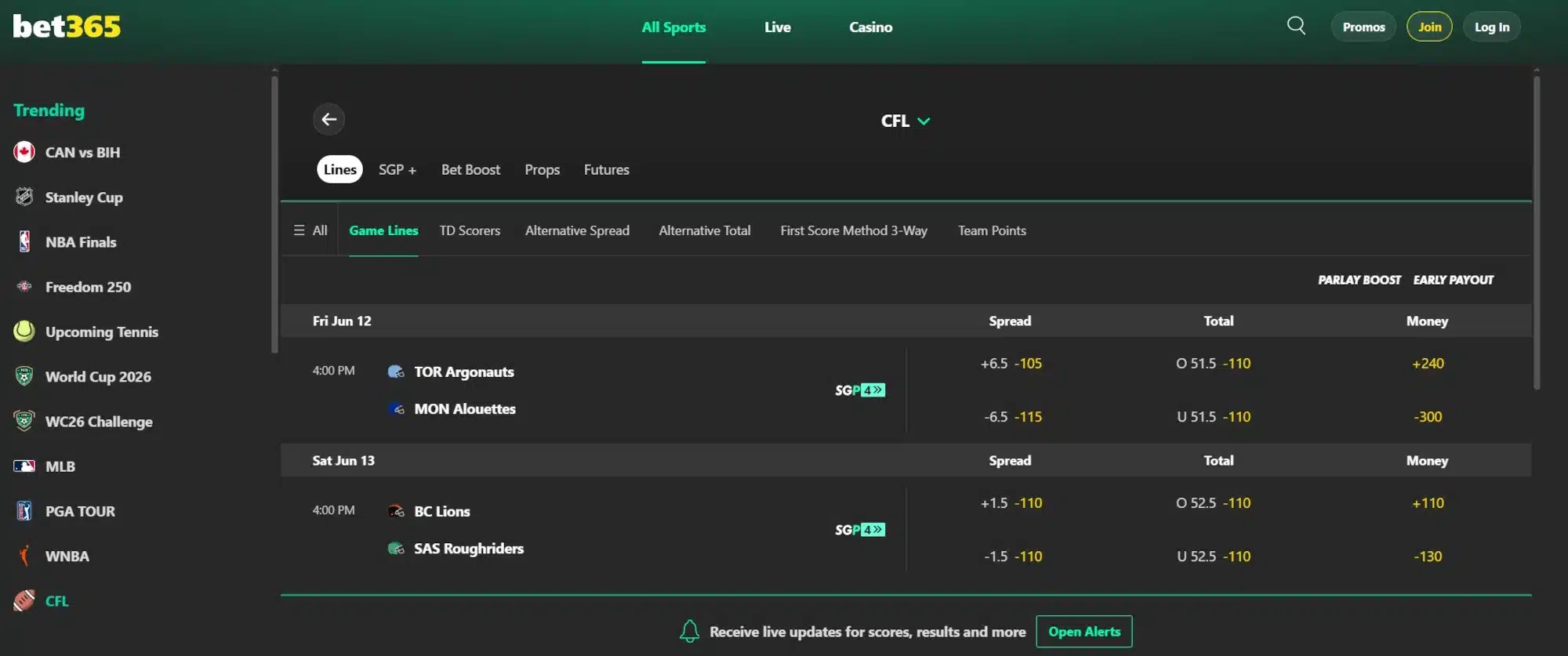Bet Under 52.5 -110 total
This screenshot has width=1568, height=656.
tap(1213, 556)
